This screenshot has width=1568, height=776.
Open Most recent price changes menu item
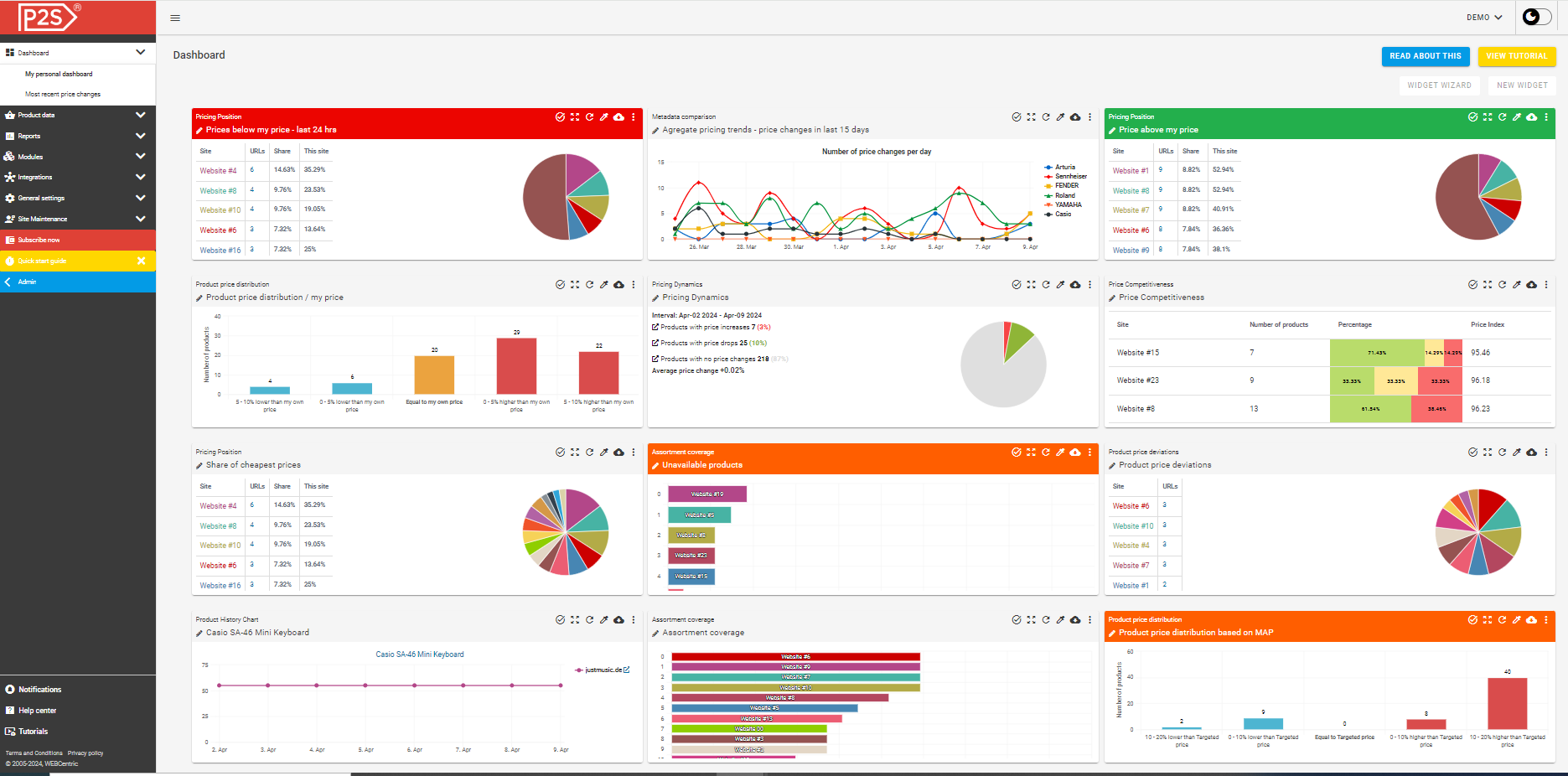pyautogui.click(x=63, y=95)
